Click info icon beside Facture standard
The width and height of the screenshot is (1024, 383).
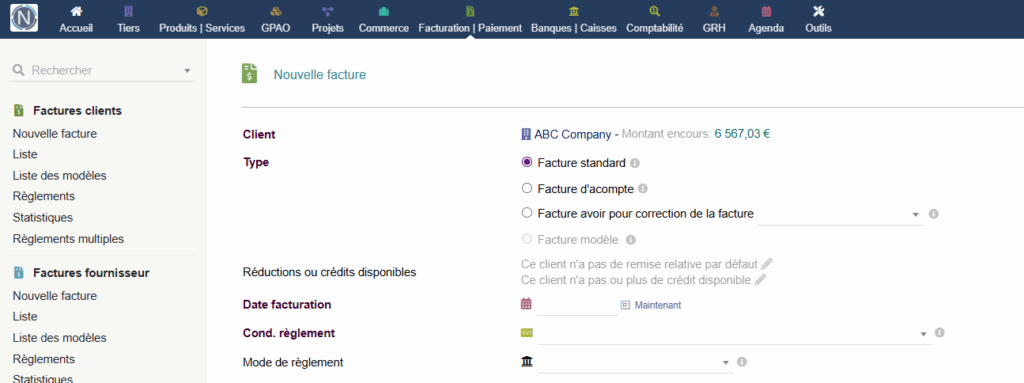(635, 163)
